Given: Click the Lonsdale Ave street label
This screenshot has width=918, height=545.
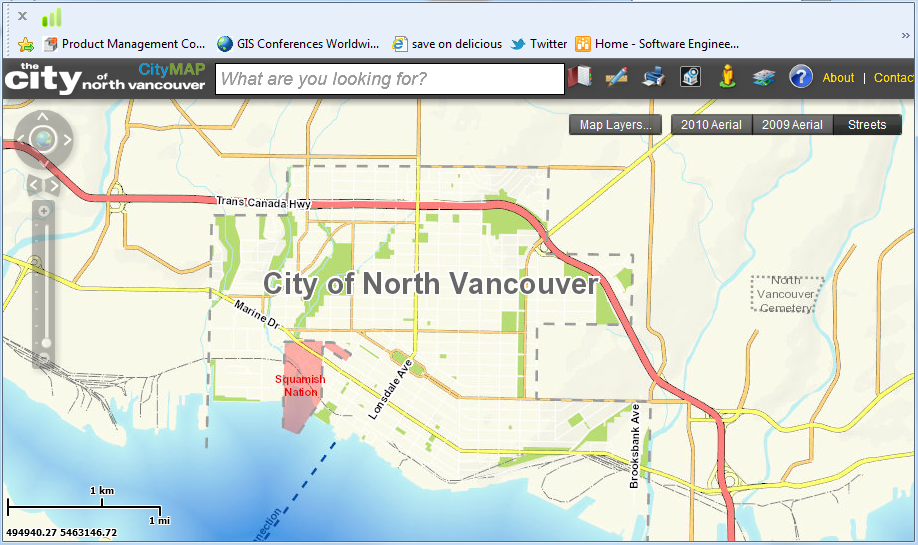Looking at the screenshot, I should click(x=390, y=390).
